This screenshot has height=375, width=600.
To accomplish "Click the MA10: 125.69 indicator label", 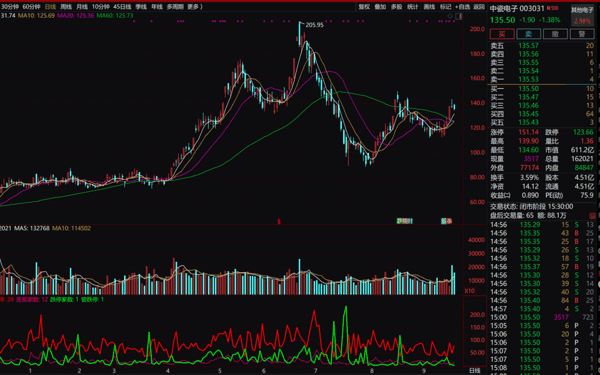I will [x=37, y=16].
